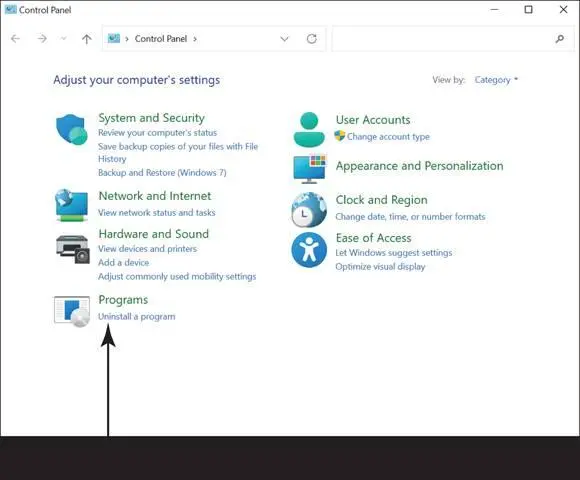Click Let Windows suggest settings

(x=394, y=253)
